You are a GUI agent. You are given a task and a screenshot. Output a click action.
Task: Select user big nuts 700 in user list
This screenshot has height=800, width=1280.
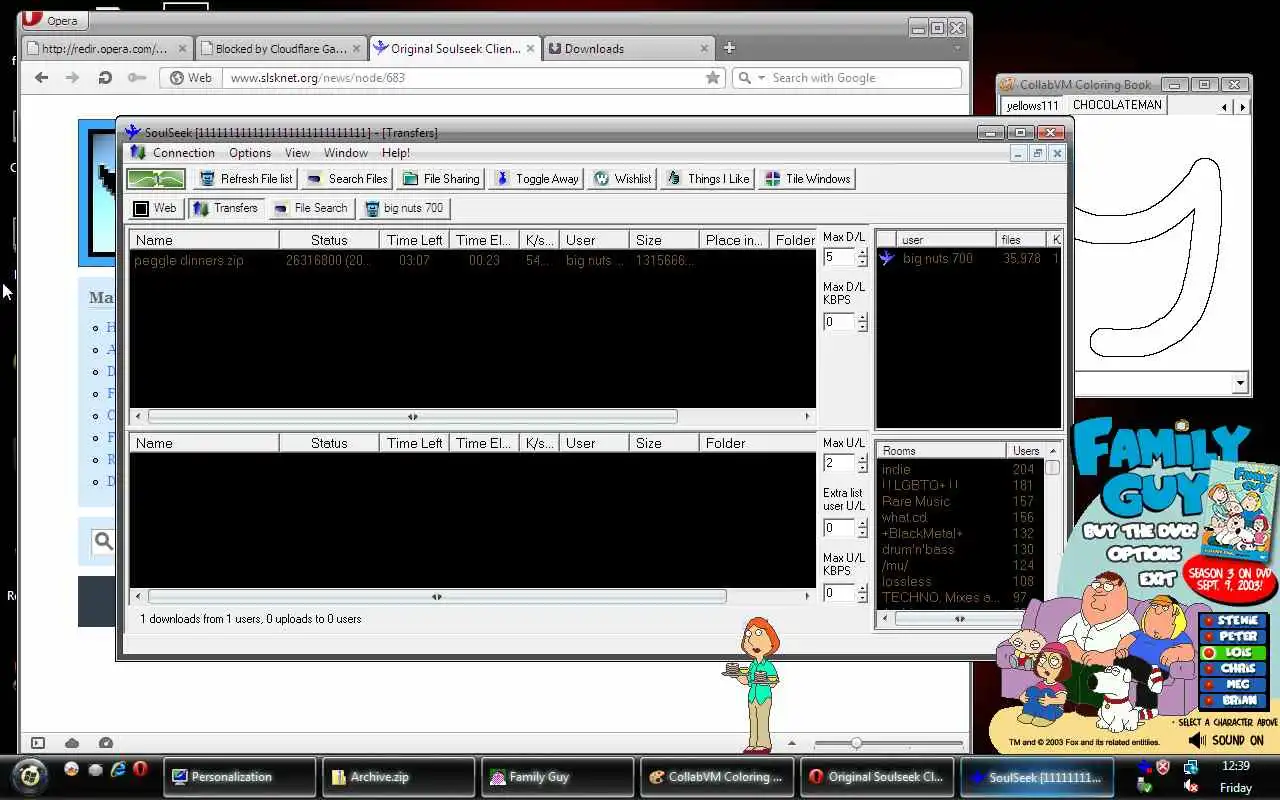[x=968, y=258]
